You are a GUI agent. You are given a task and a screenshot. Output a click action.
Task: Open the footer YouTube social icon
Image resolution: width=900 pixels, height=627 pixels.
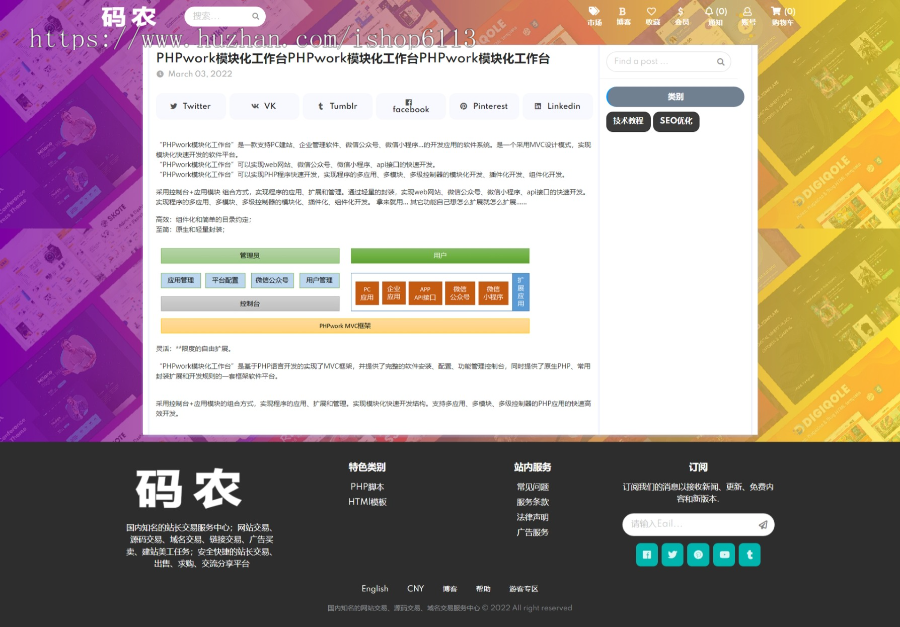(x=724, y=555)
